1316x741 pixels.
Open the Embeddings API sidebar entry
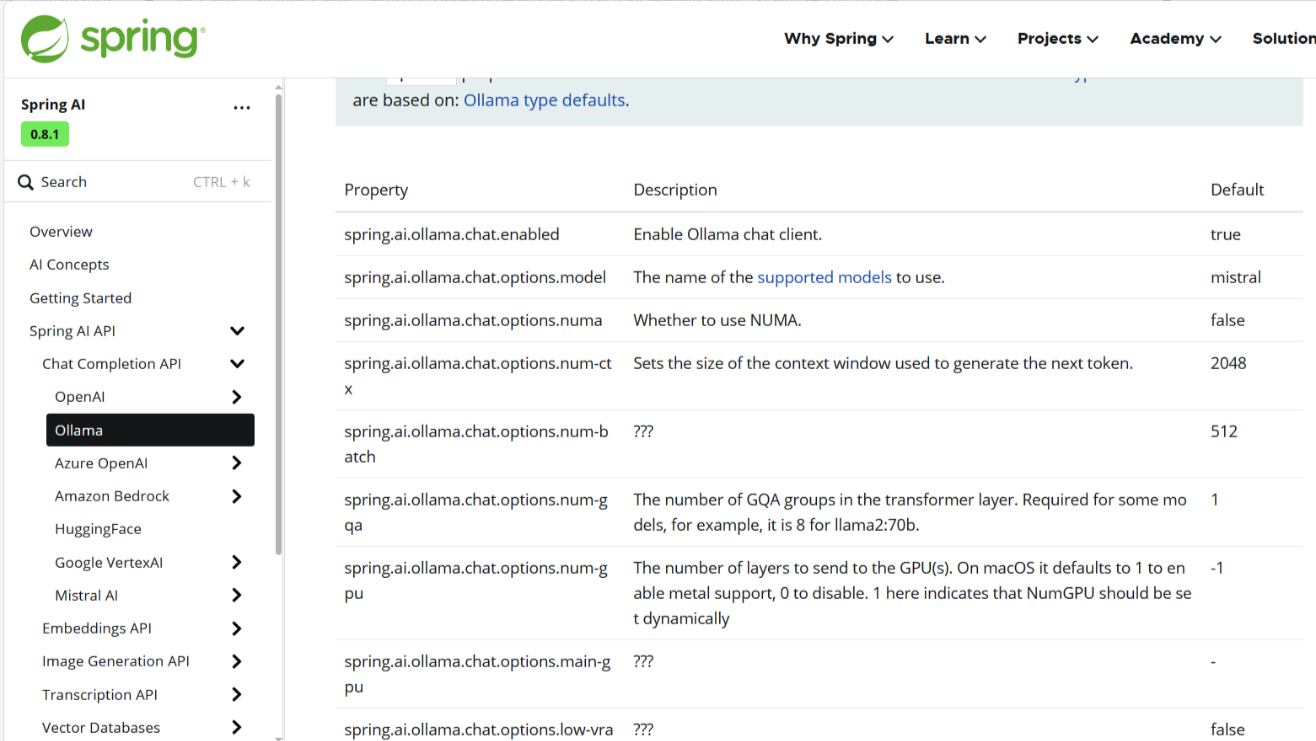(x=97, y=628)
